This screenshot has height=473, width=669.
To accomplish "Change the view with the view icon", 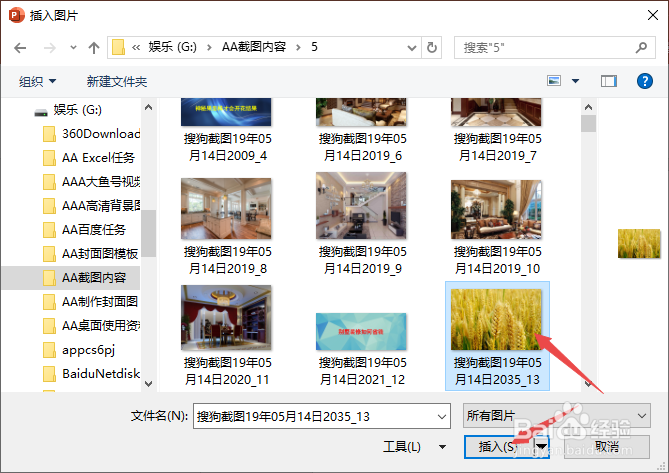I will click(x=554, y=81).
